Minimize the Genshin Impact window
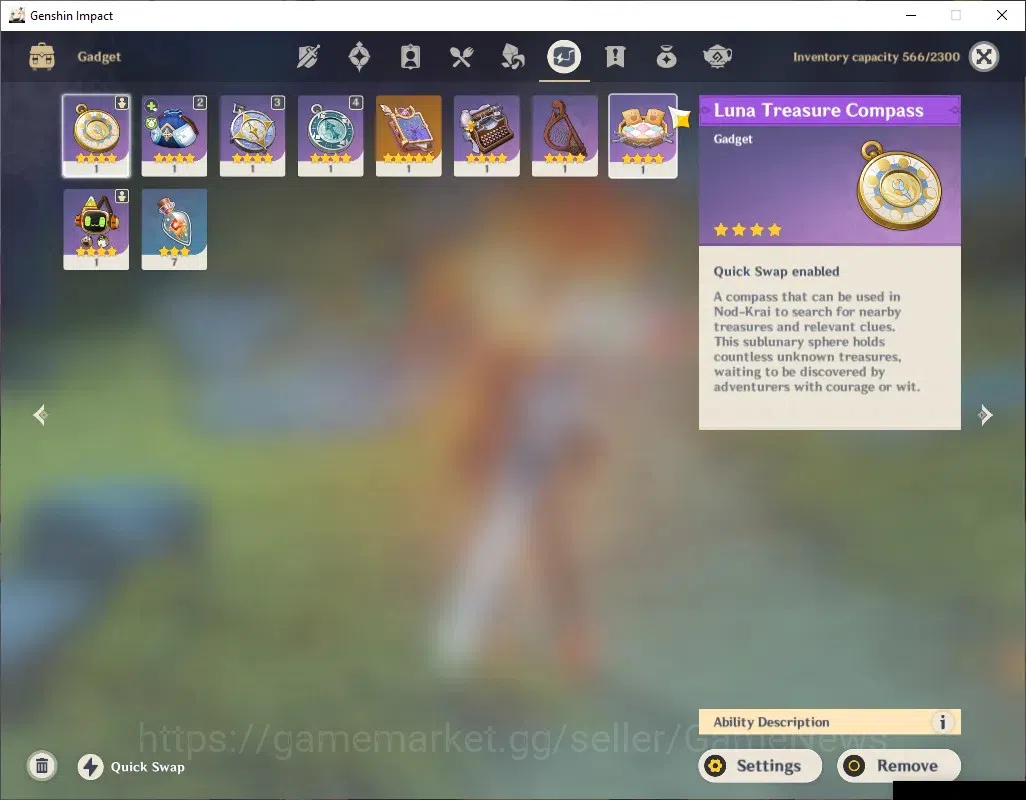 [x=910, y=15]
